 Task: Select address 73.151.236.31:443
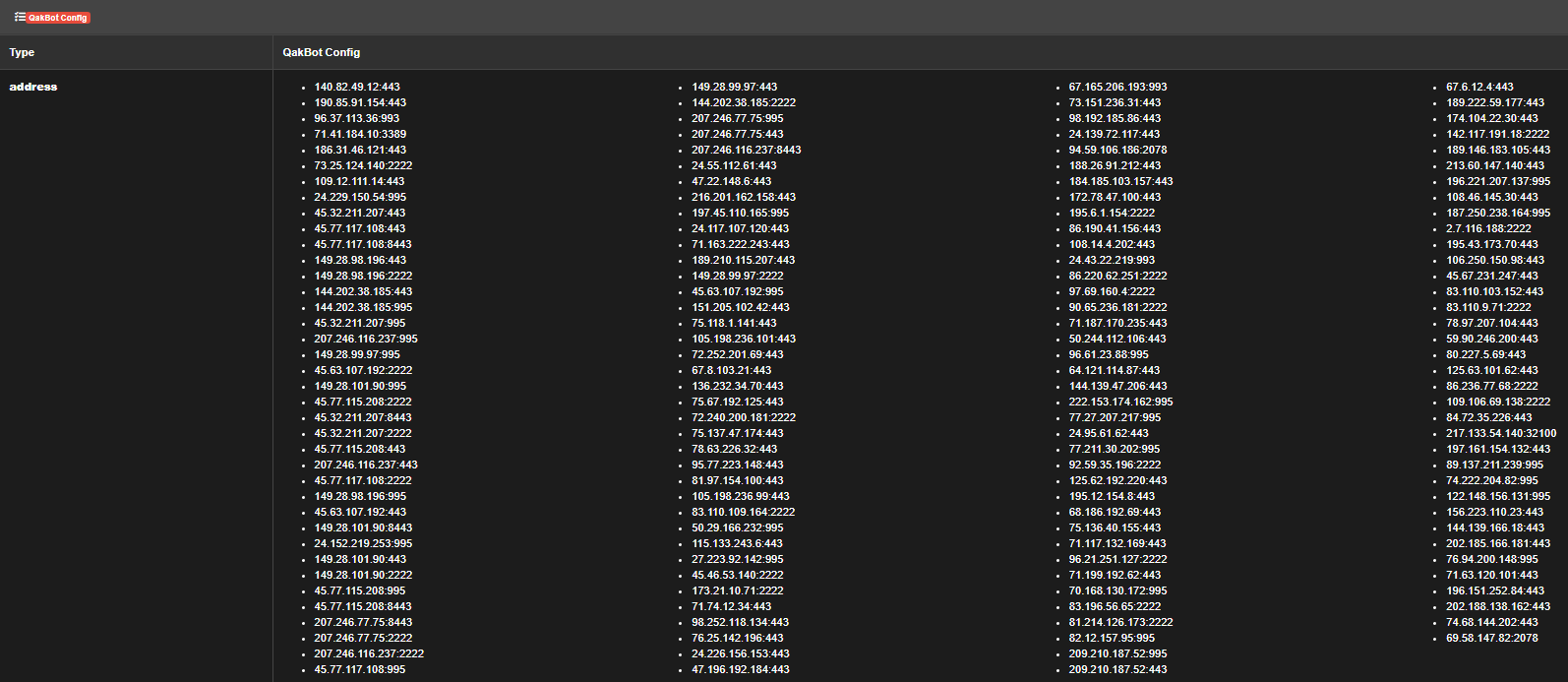(1116, 102)
